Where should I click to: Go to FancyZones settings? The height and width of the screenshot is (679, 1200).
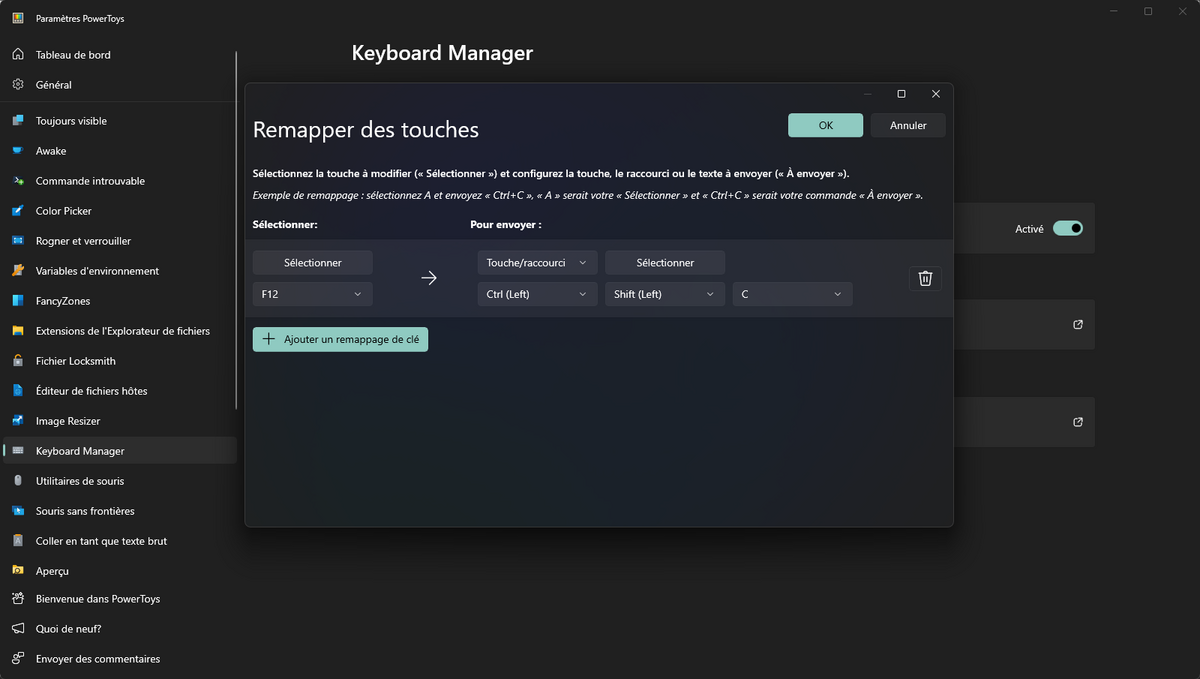click(x=120, y=301)
